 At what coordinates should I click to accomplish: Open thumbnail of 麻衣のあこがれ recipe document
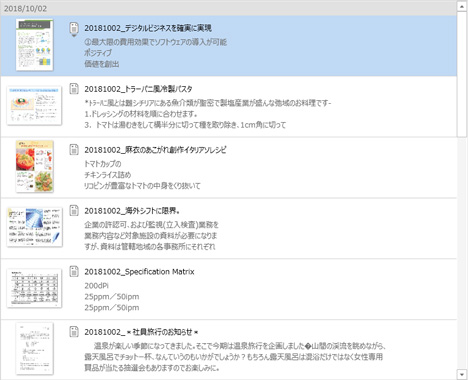(35, 166)
